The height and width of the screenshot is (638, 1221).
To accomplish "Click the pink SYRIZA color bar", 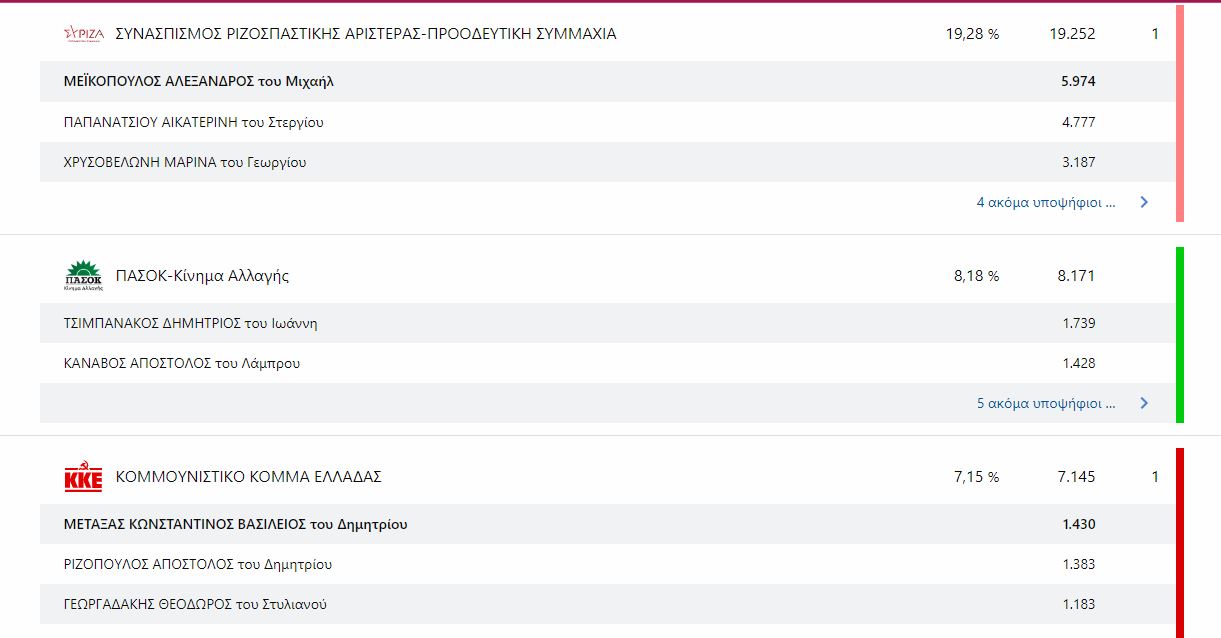I will click(x=1180, y=113).
